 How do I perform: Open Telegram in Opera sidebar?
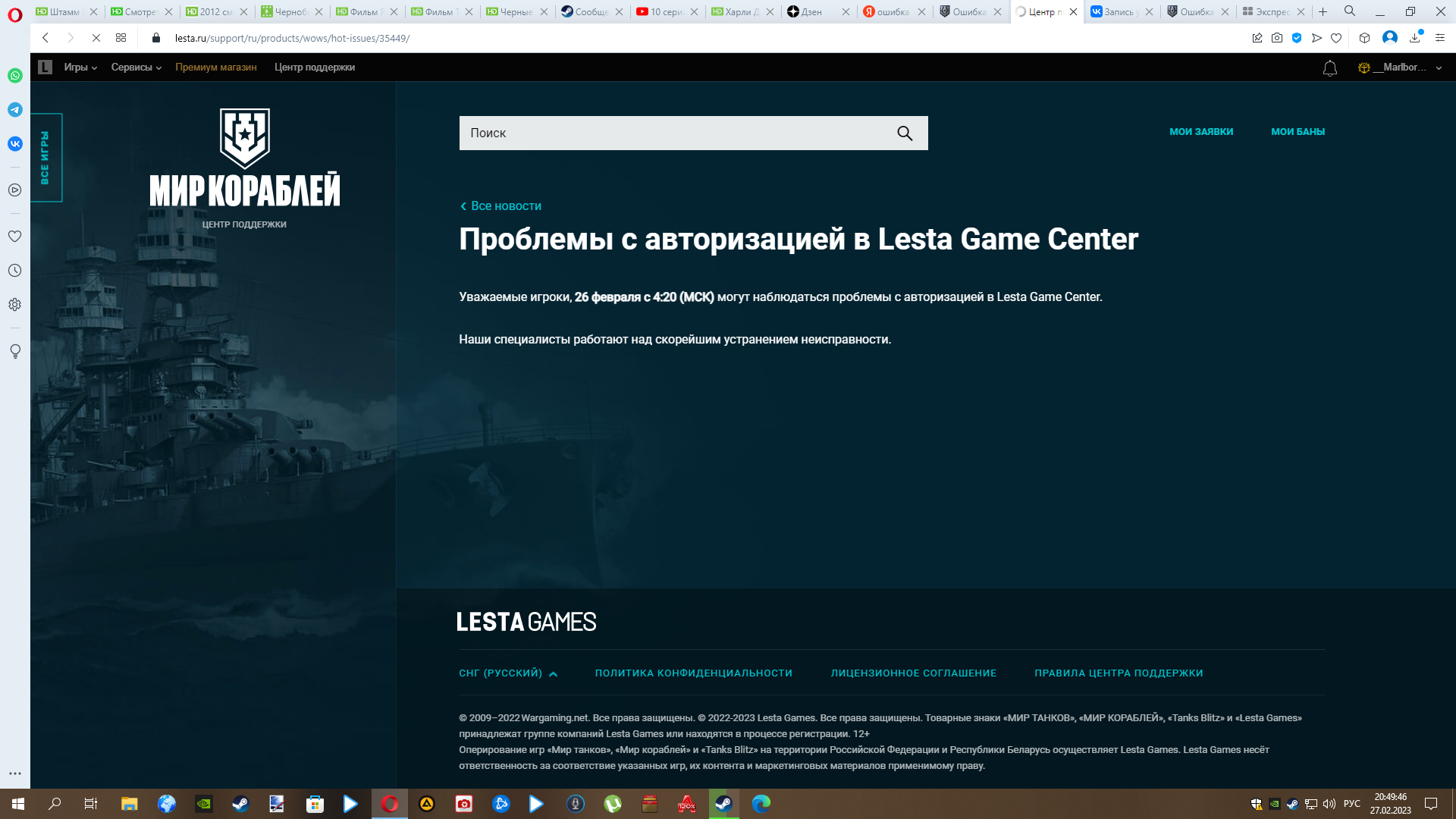[15, 110]
